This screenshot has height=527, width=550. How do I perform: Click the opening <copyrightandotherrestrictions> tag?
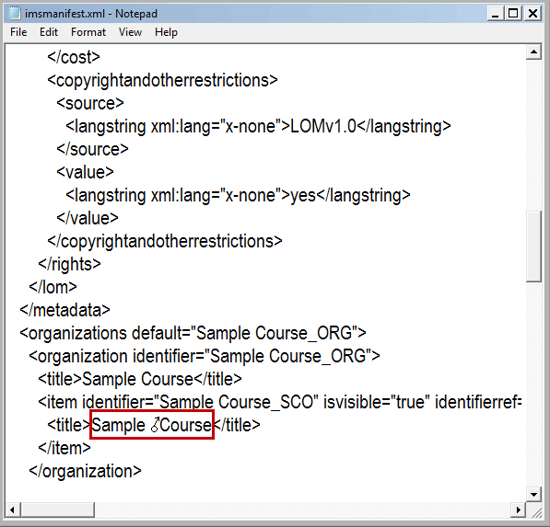pos(163,81)
